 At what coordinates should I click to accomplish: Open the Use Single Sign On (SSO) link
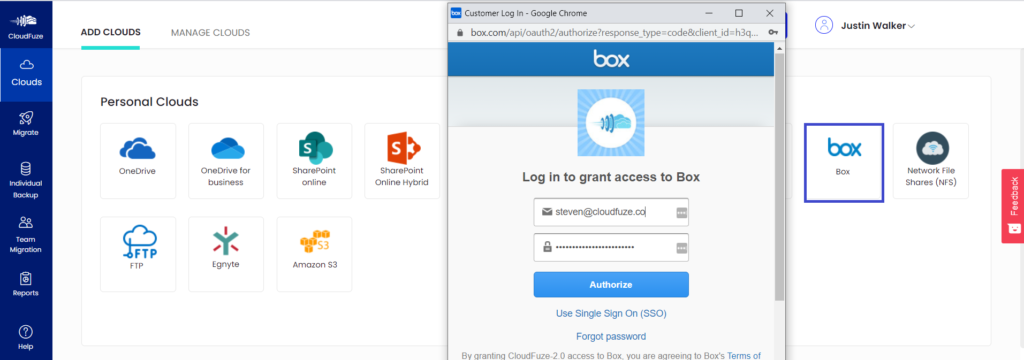611,314
